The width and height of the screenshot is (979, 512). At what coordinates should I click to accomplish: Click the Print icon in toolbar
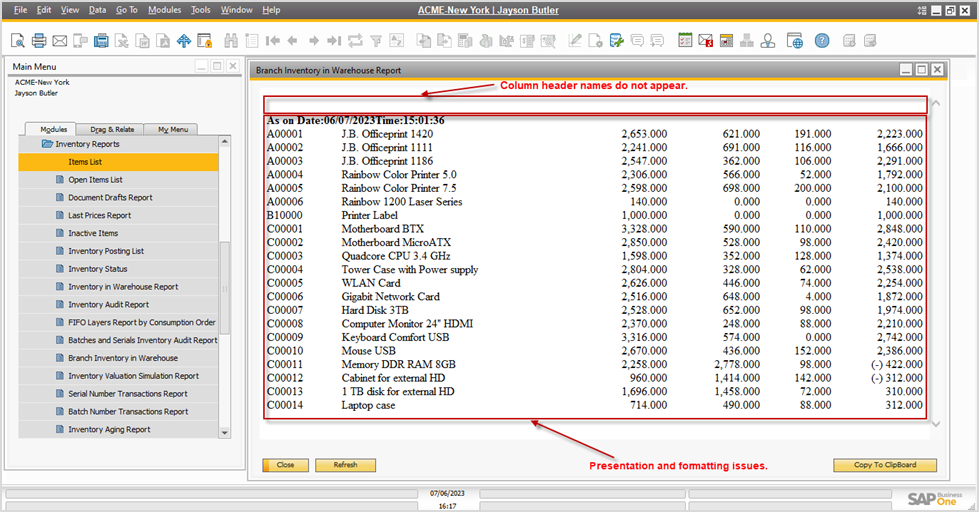coord(39,41)
